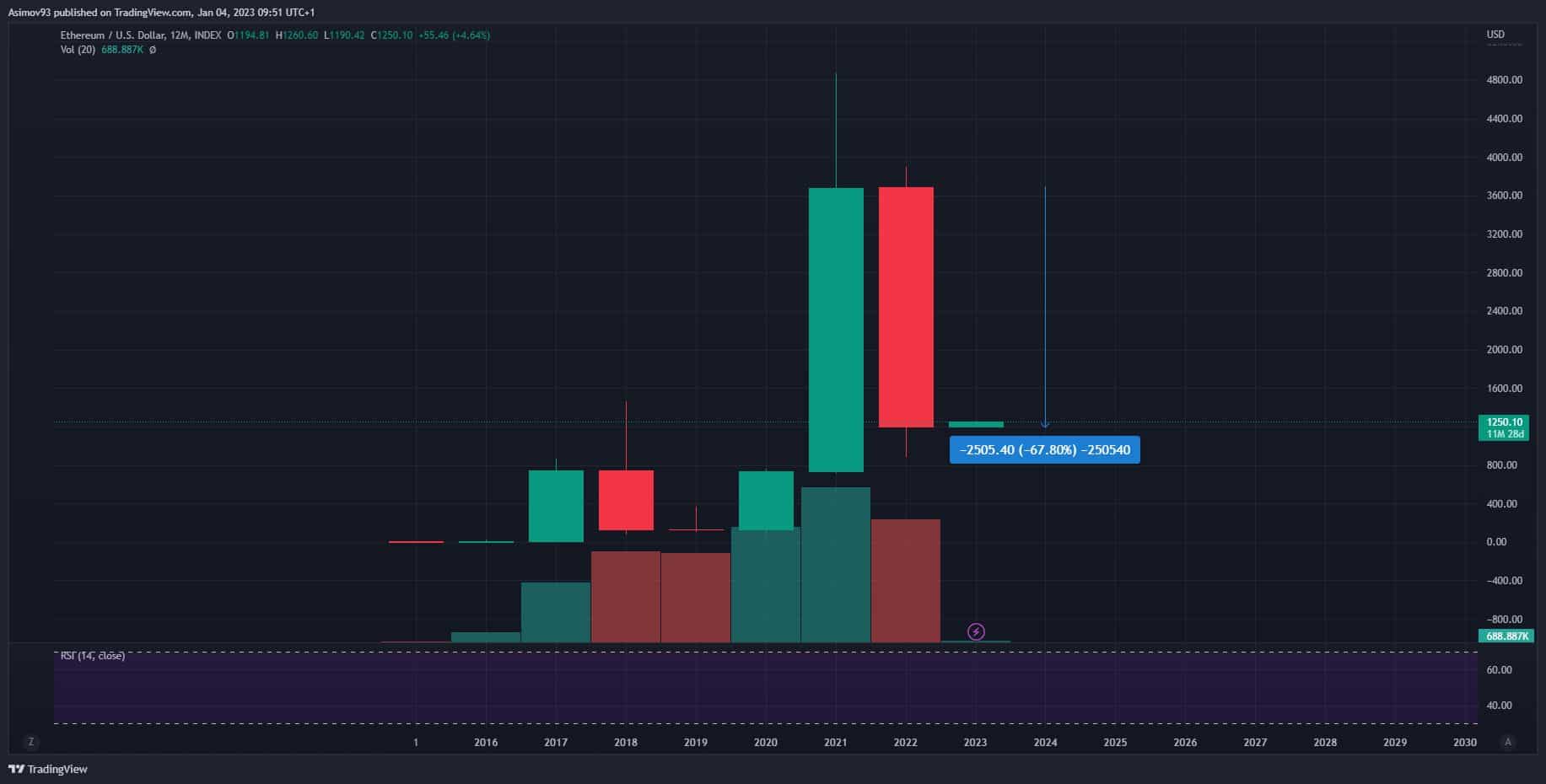The height and width of the screenshot is (784, 1546).
Task: Select the Vol (20) indicator legend
Action: click(x=78, y=50)
